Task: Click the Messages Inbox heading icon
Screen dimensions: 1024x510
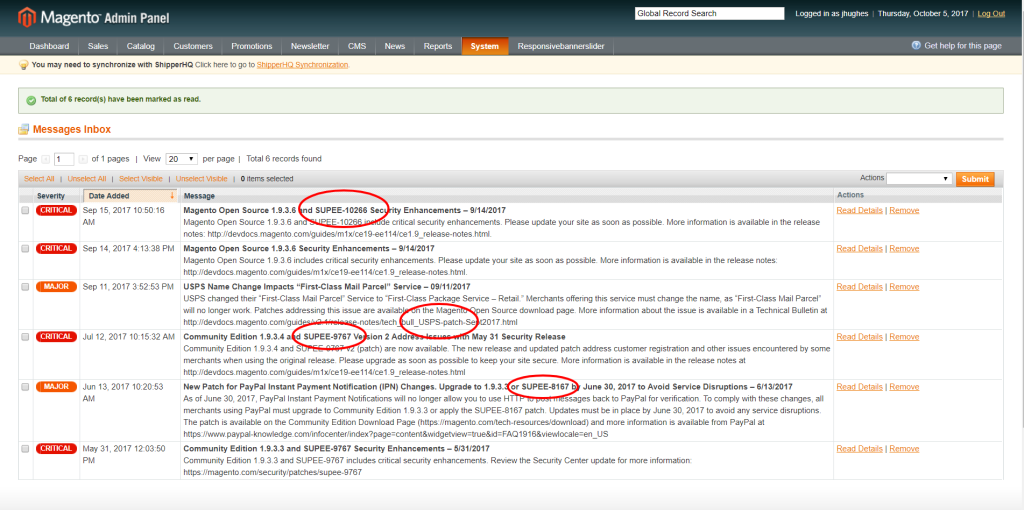Action: pos(24,129)
